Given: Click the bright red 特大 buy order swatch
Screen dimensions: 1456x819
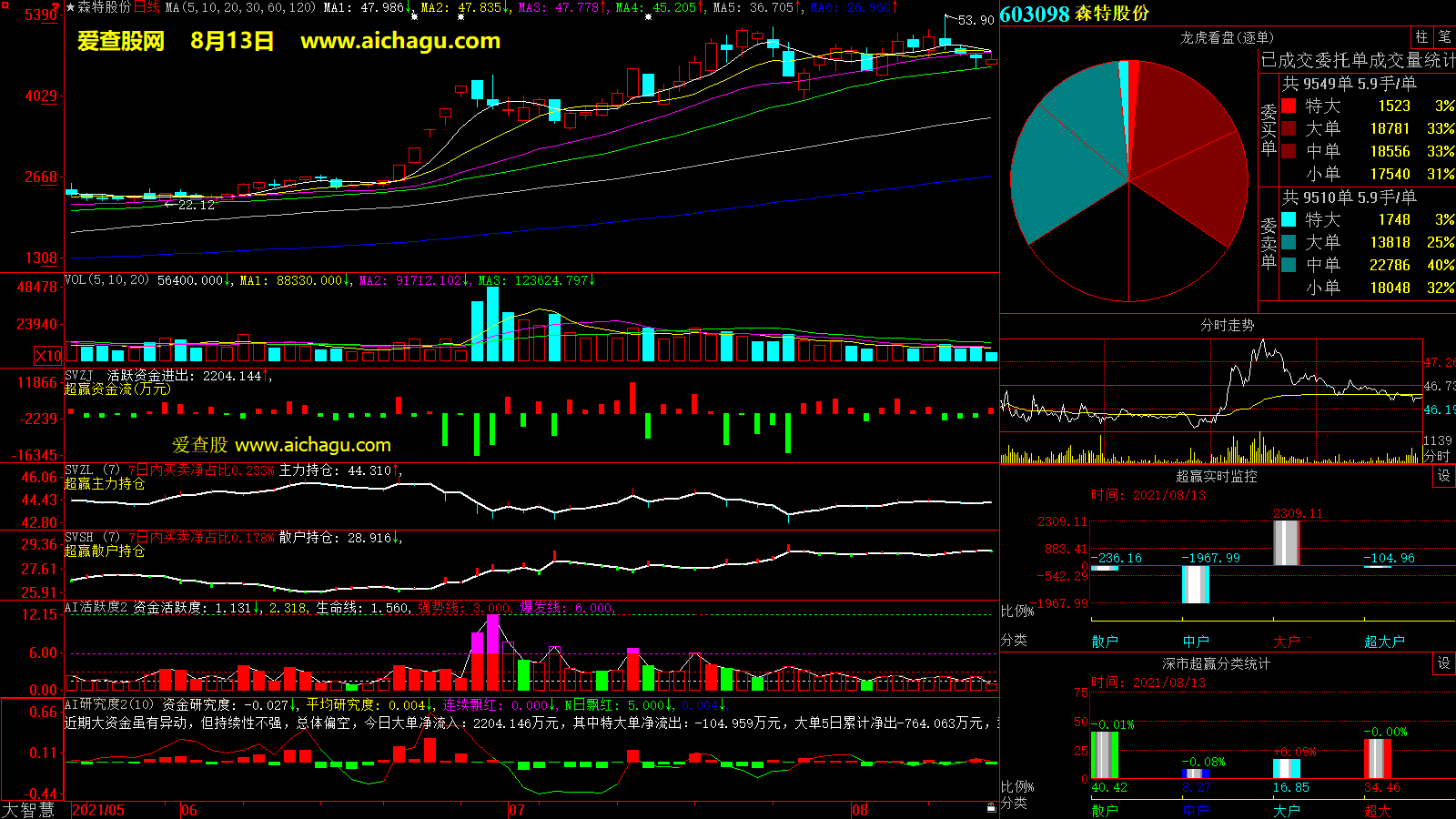Looking at the screenshot, I should click(1289, 106).
